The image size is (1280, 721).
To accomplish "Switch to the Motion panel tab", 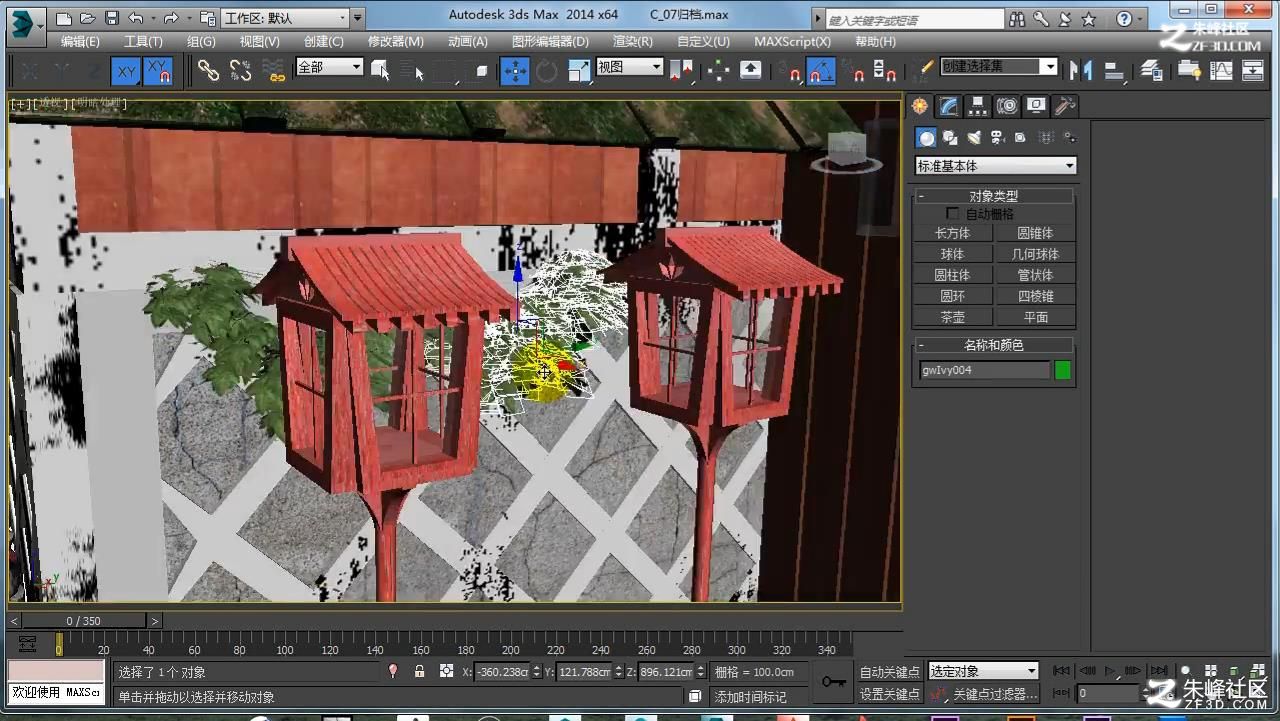I will tap(1007, 106).
